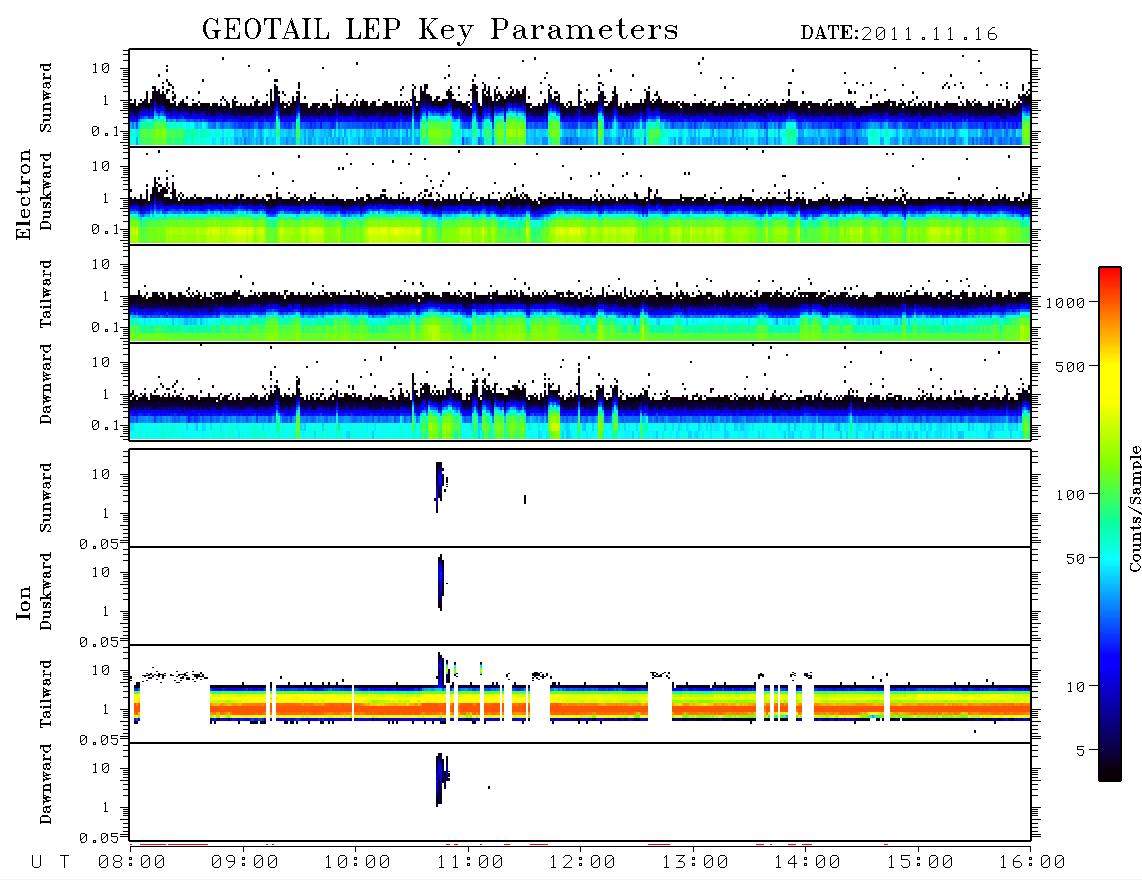Click the "0.1" tick of Electron Dawnward panel
The width and height of the screenshot is (1142, 880).
coord(107,425)
